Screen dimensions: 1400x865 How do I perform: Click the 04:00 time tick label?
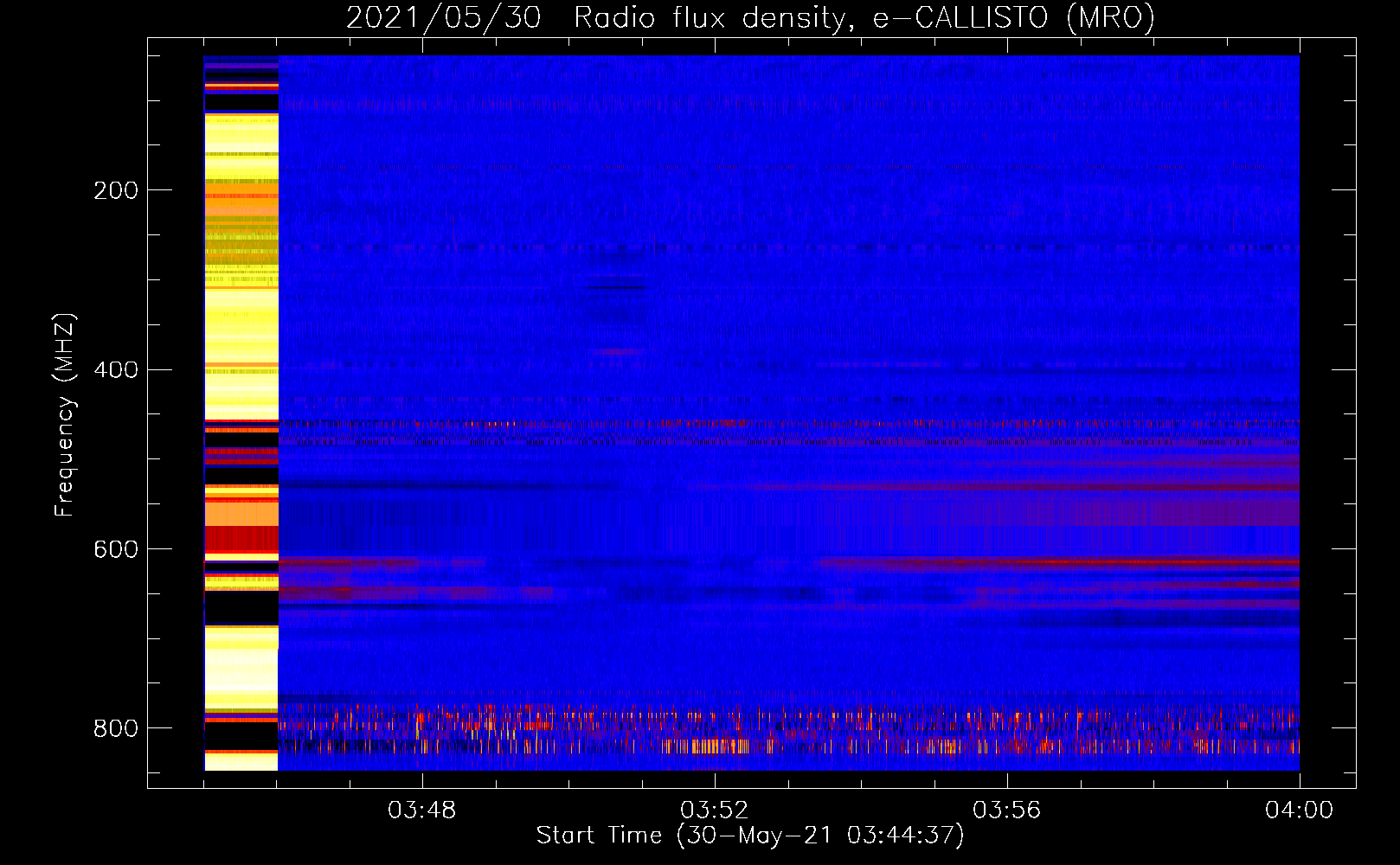1300,811
